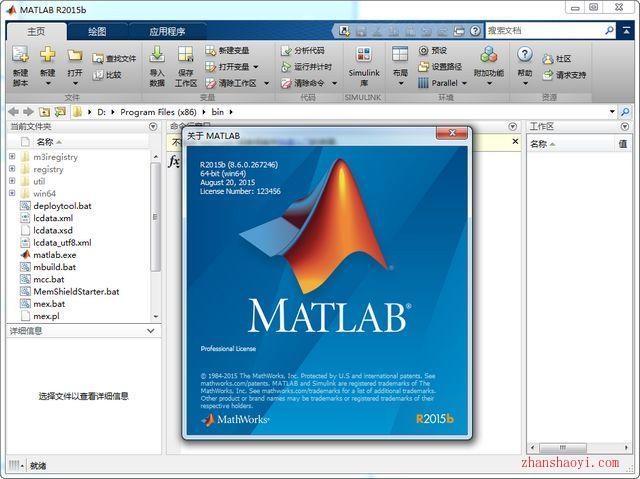Viewport: 640px width, 479px height.
Task: Click the Help (帮助) question mark icon
Action: pos(525,54)
